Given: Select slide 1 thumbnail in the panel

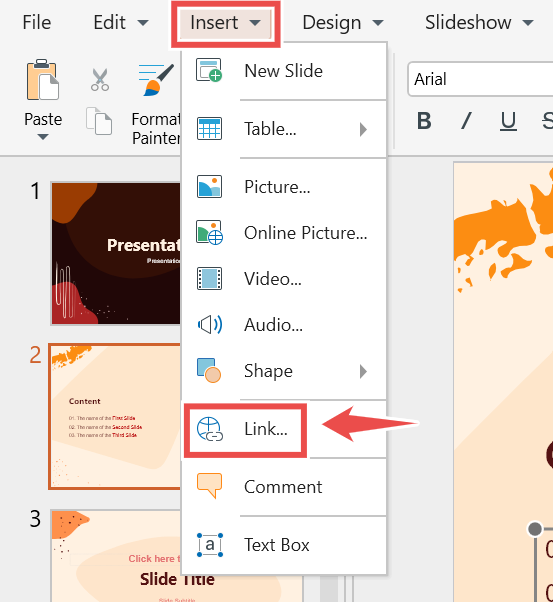Looking at the screenshot, I should [x=116, y=253].
